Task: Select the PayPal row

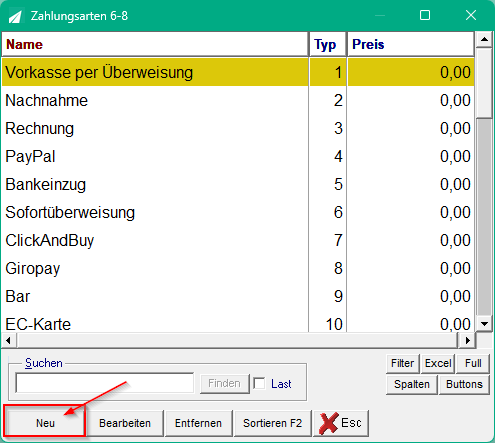Action: 238,156
